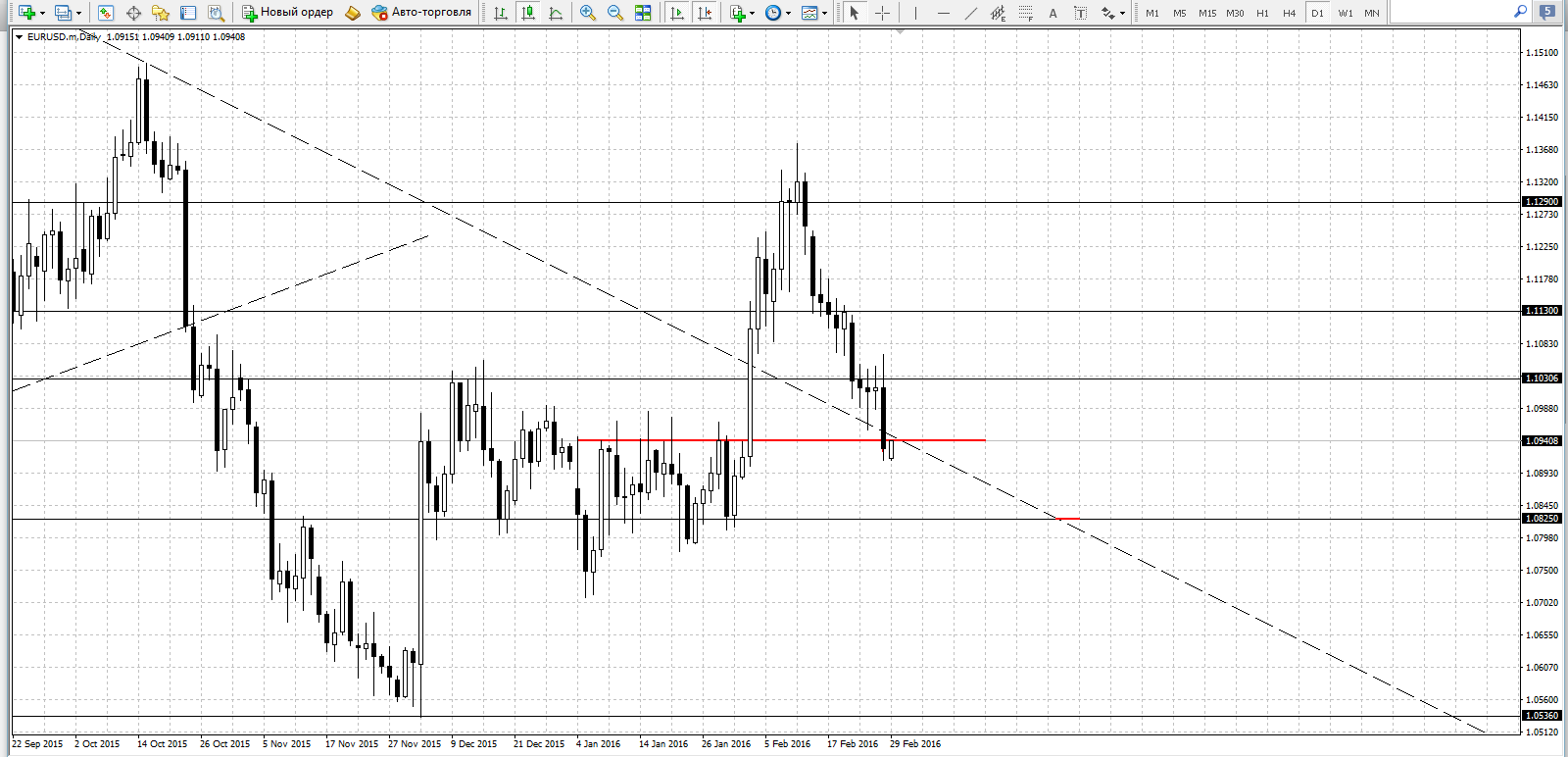
Task: Toggle auto-scroll to latest bar
Action: pos(676,13)
